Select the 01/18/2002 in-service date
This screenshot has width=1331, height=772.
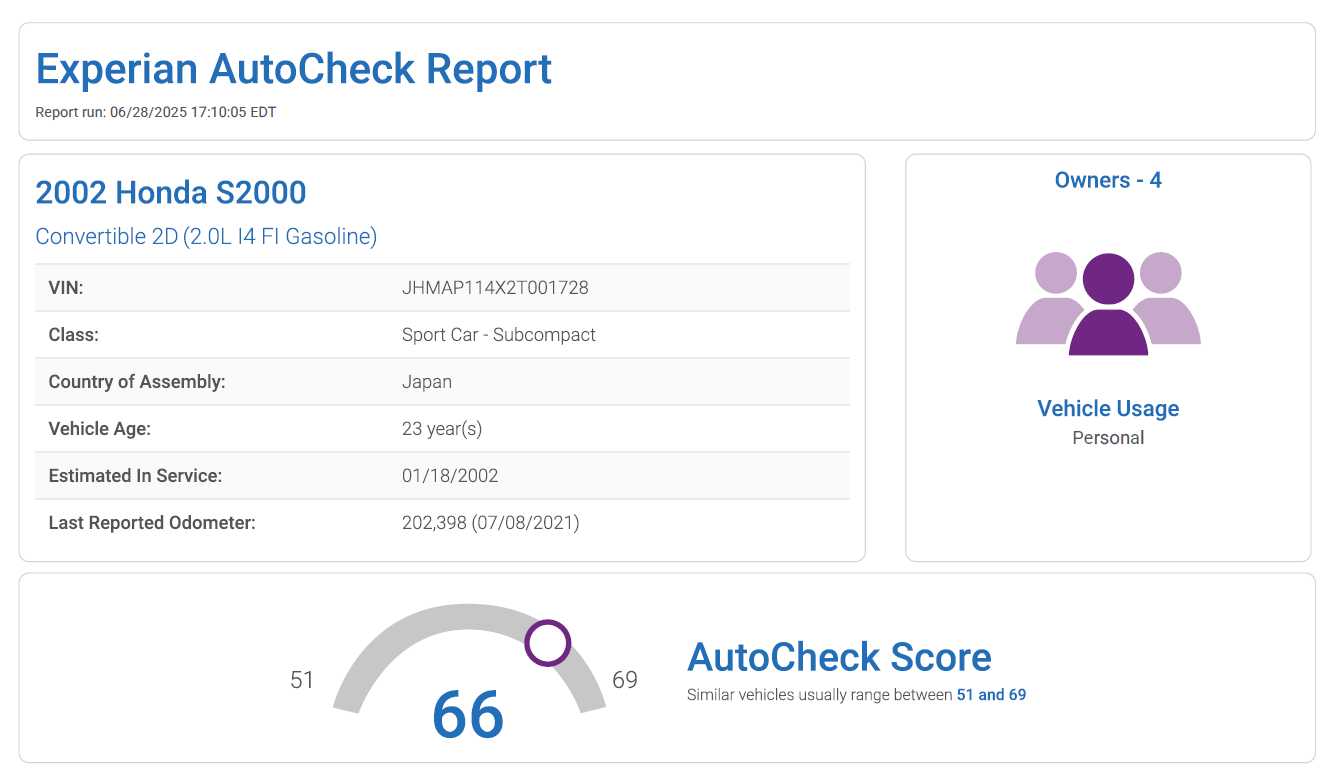click(450, 476)
